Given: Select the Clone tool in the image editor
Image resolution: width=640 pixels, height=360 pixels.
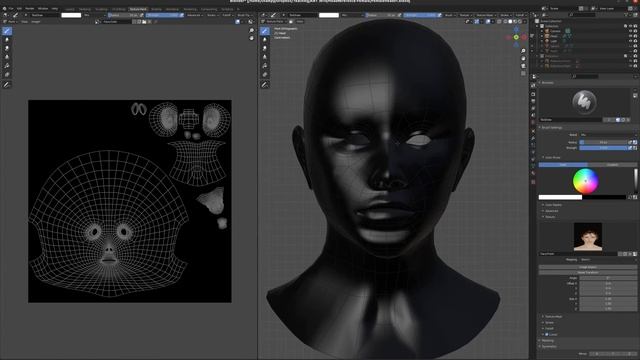Looking at the screenshot, I should pyautogui.click(x=7, y=57).
